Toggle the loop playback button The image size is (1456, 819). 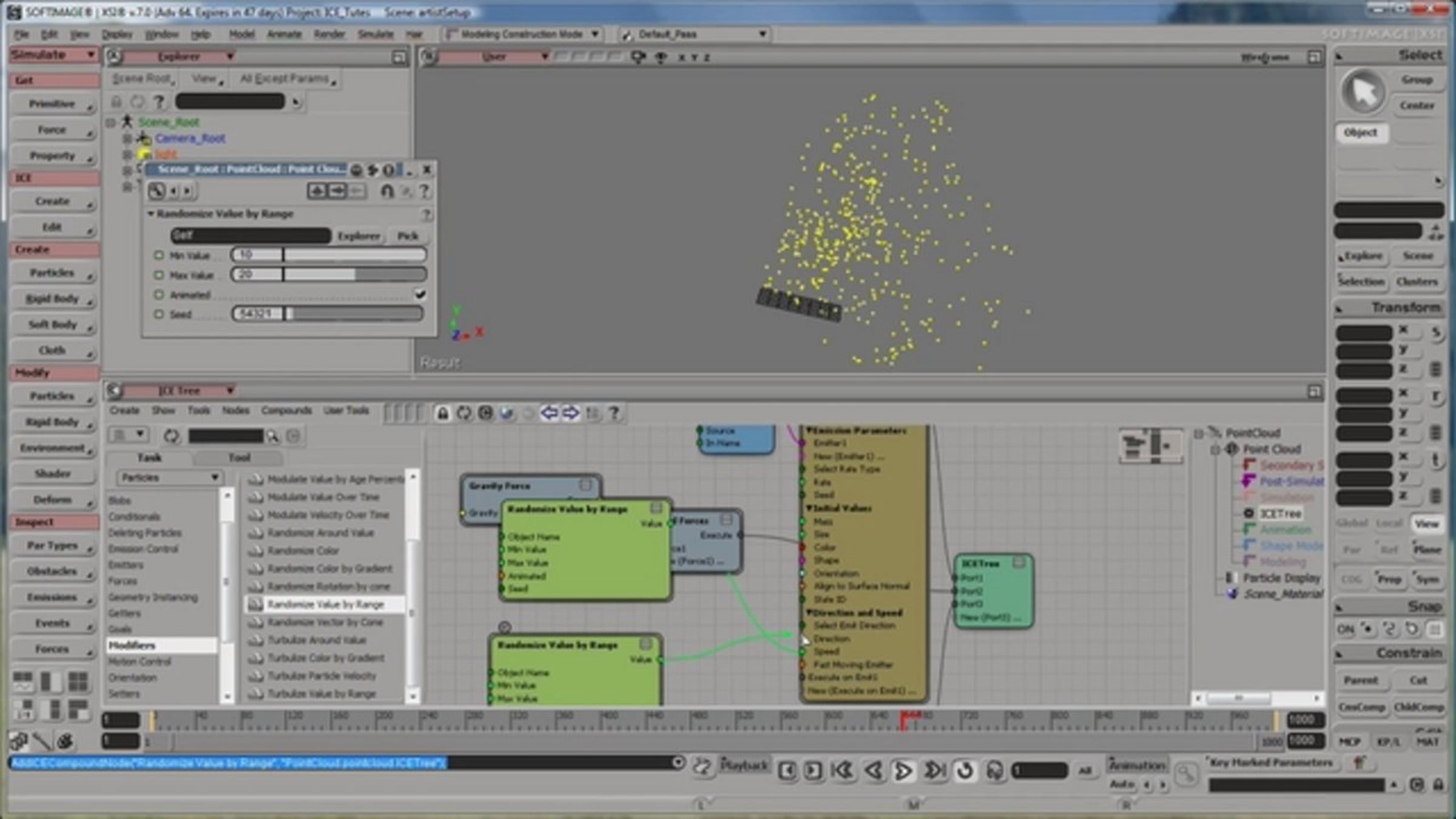point(965,770)
